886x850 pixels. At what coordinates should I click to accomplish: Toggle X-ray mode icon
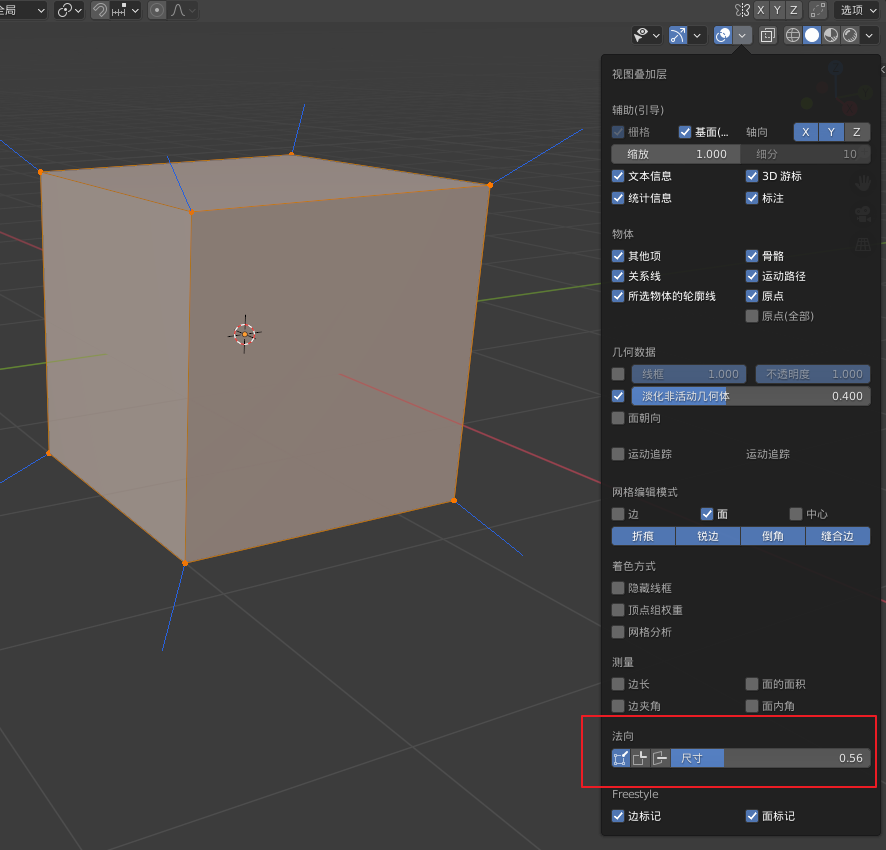point(767,35)
